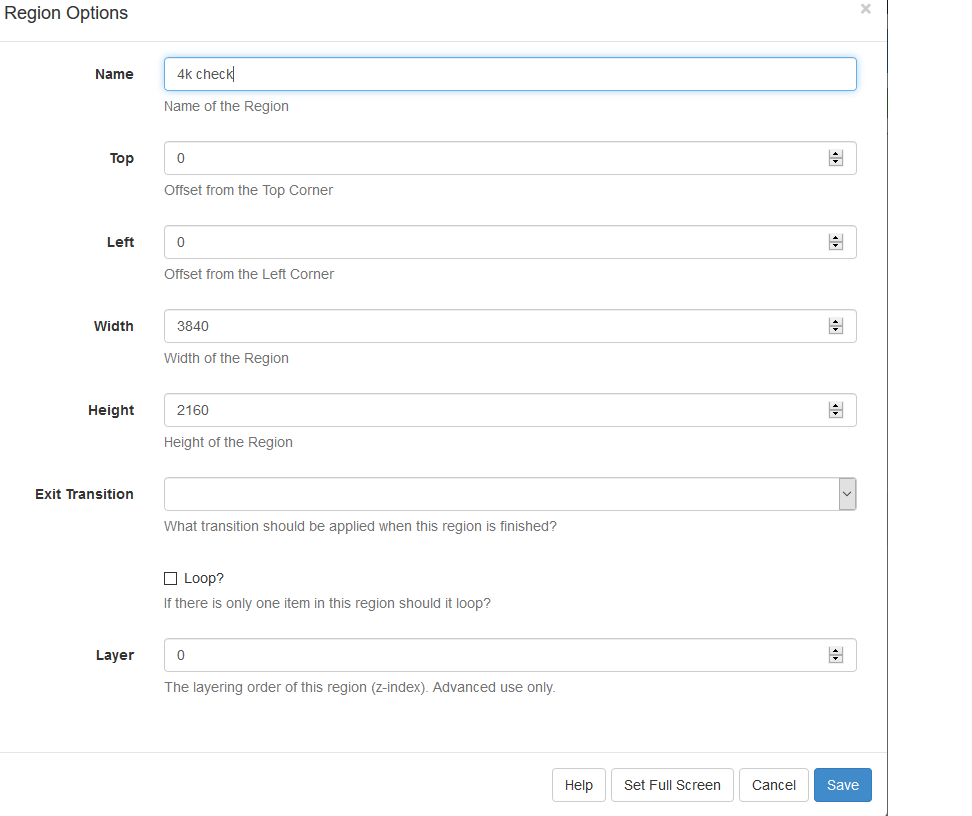Click the Exit Transition label
972x816 pixels.
(x=84, y=494)
